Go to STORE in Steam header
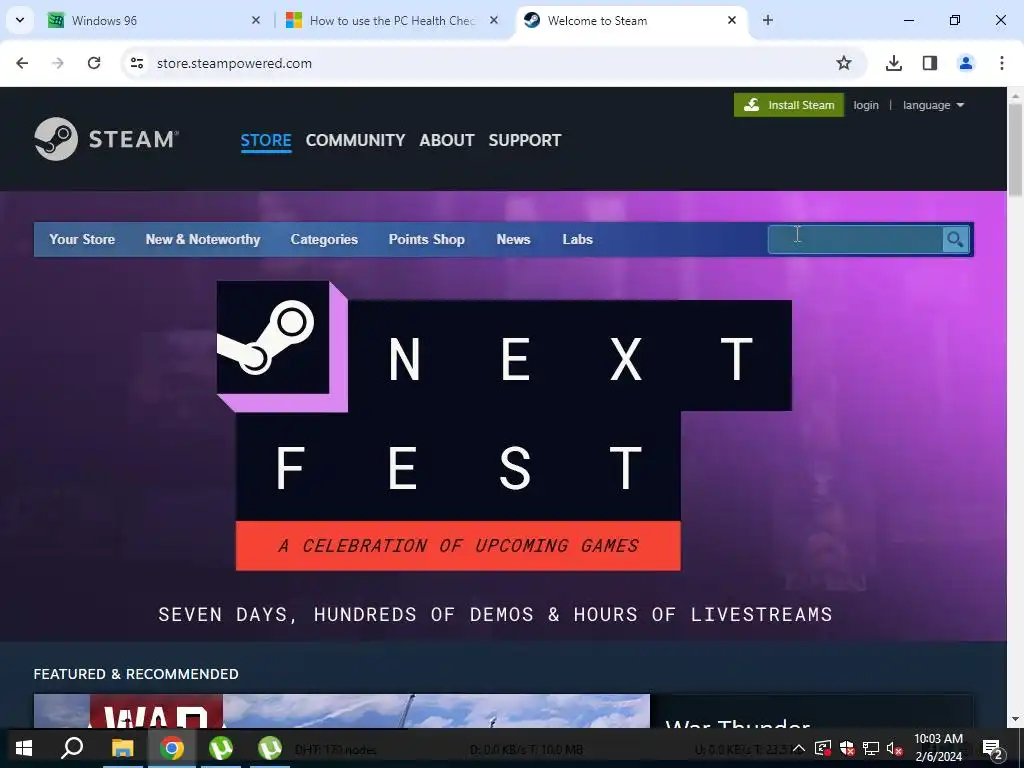The image size is (1024, 768). click(266, 140)
